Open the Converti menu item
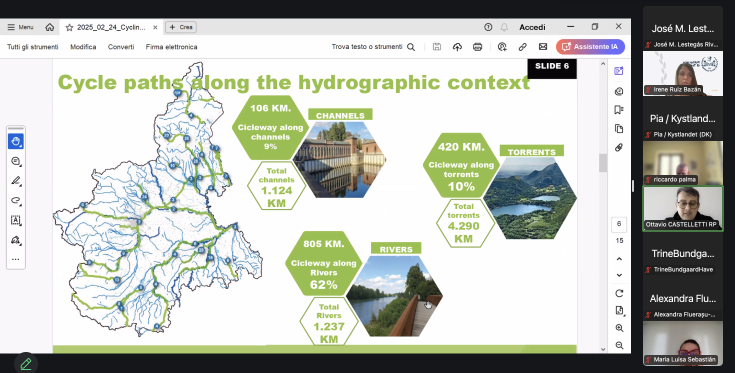The width and height of the screenshot is (735, 373). coord(121,47)
